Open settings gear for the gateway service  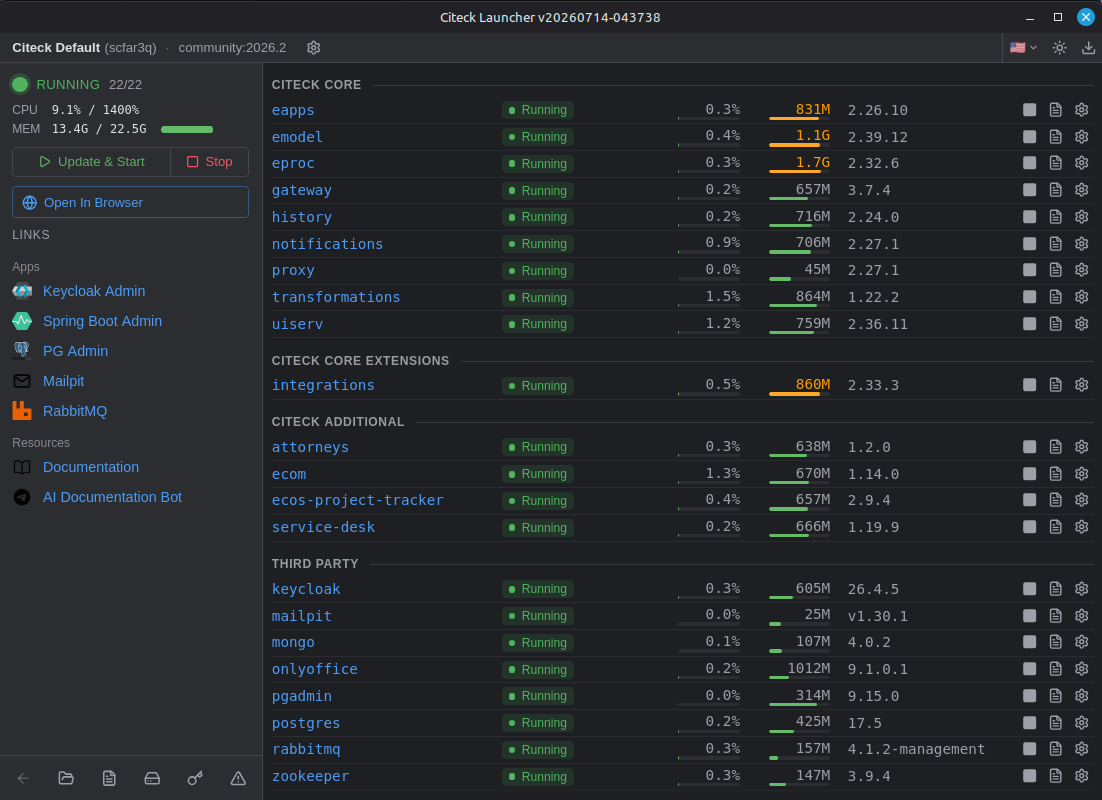(x=1082, y=190)
